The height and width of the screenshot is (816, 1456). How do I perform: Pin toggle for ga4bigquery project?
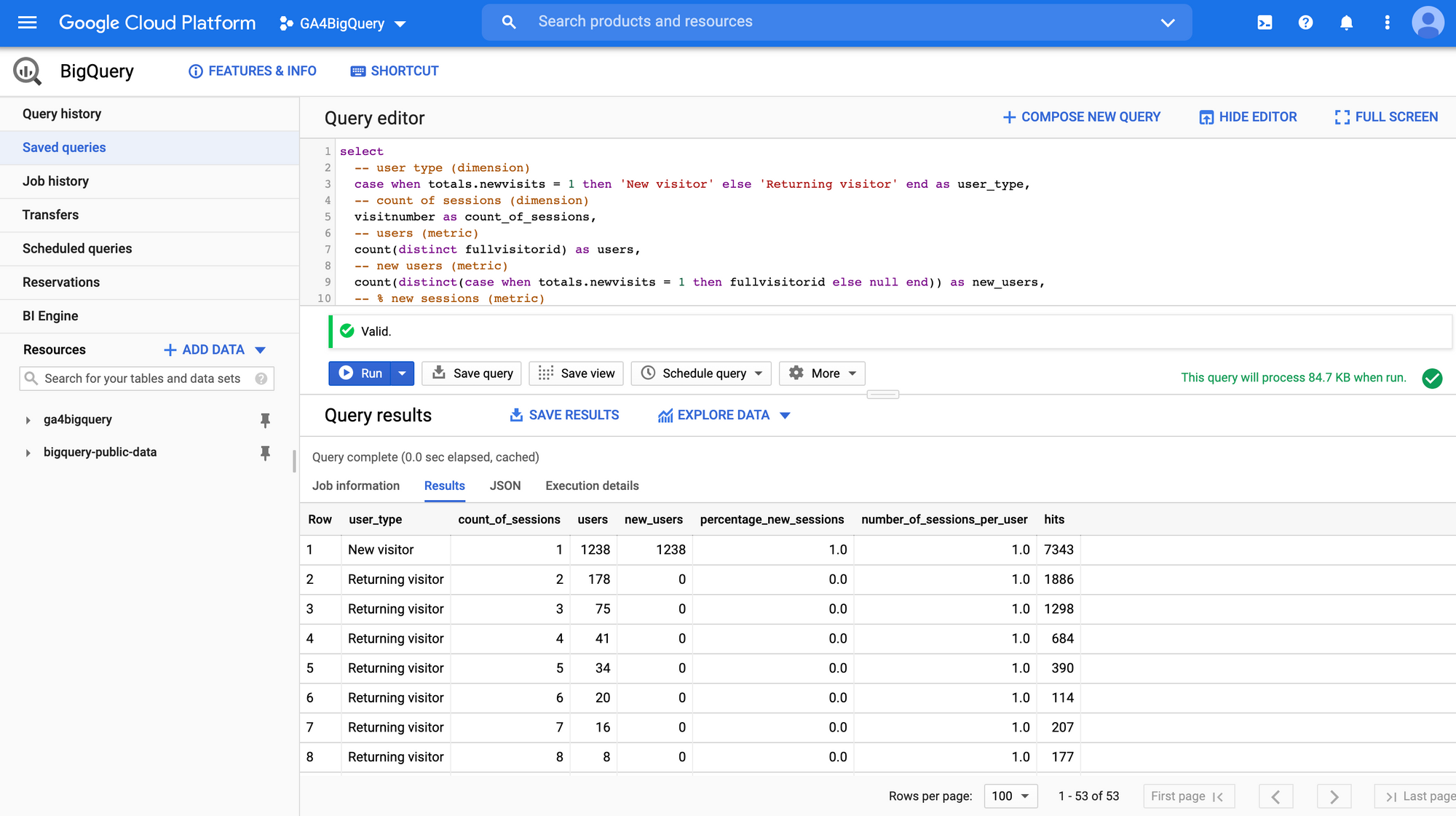coord(265,420)
